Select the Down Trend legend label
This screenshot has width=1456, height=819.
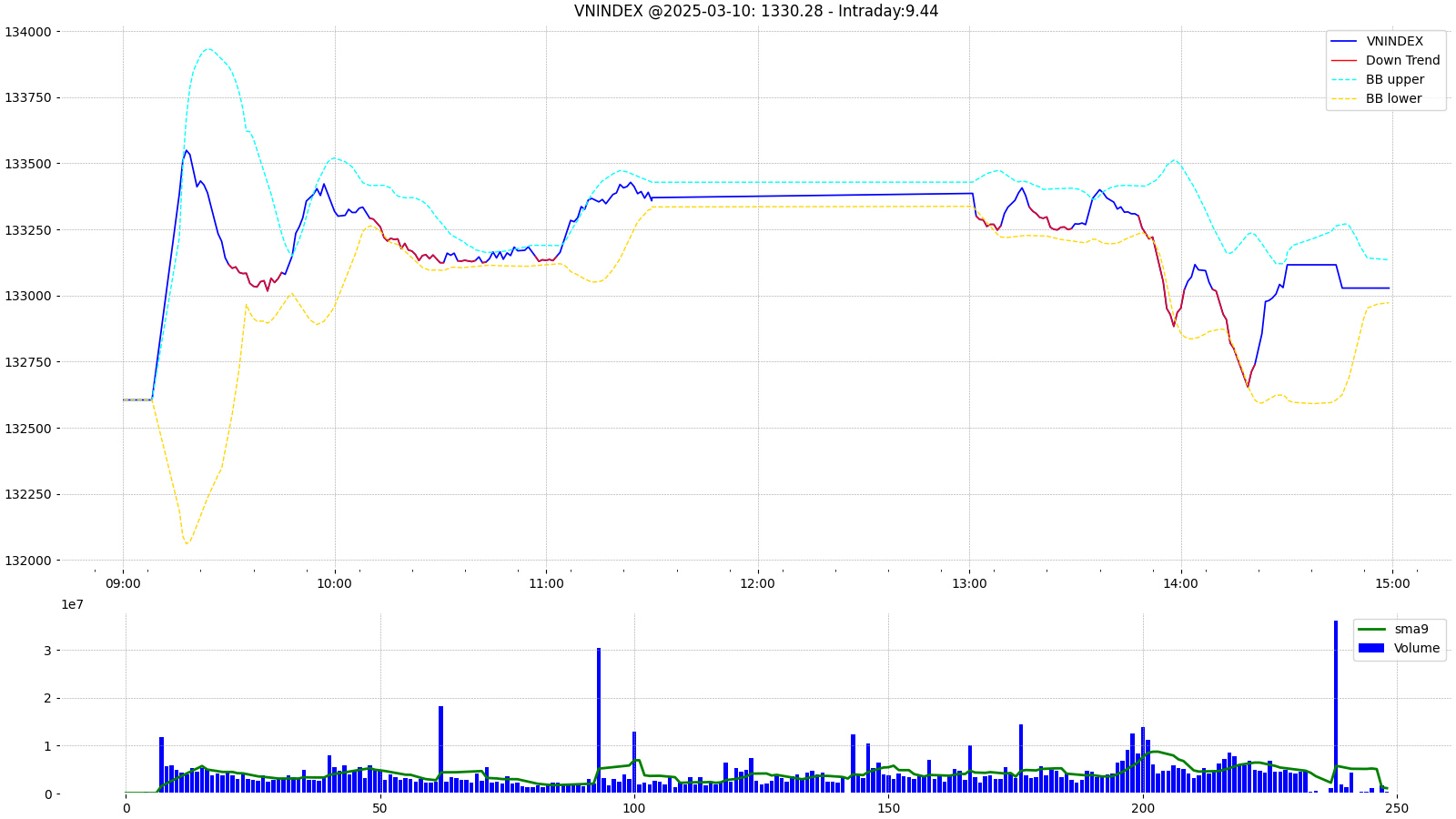click(1402, 60)
